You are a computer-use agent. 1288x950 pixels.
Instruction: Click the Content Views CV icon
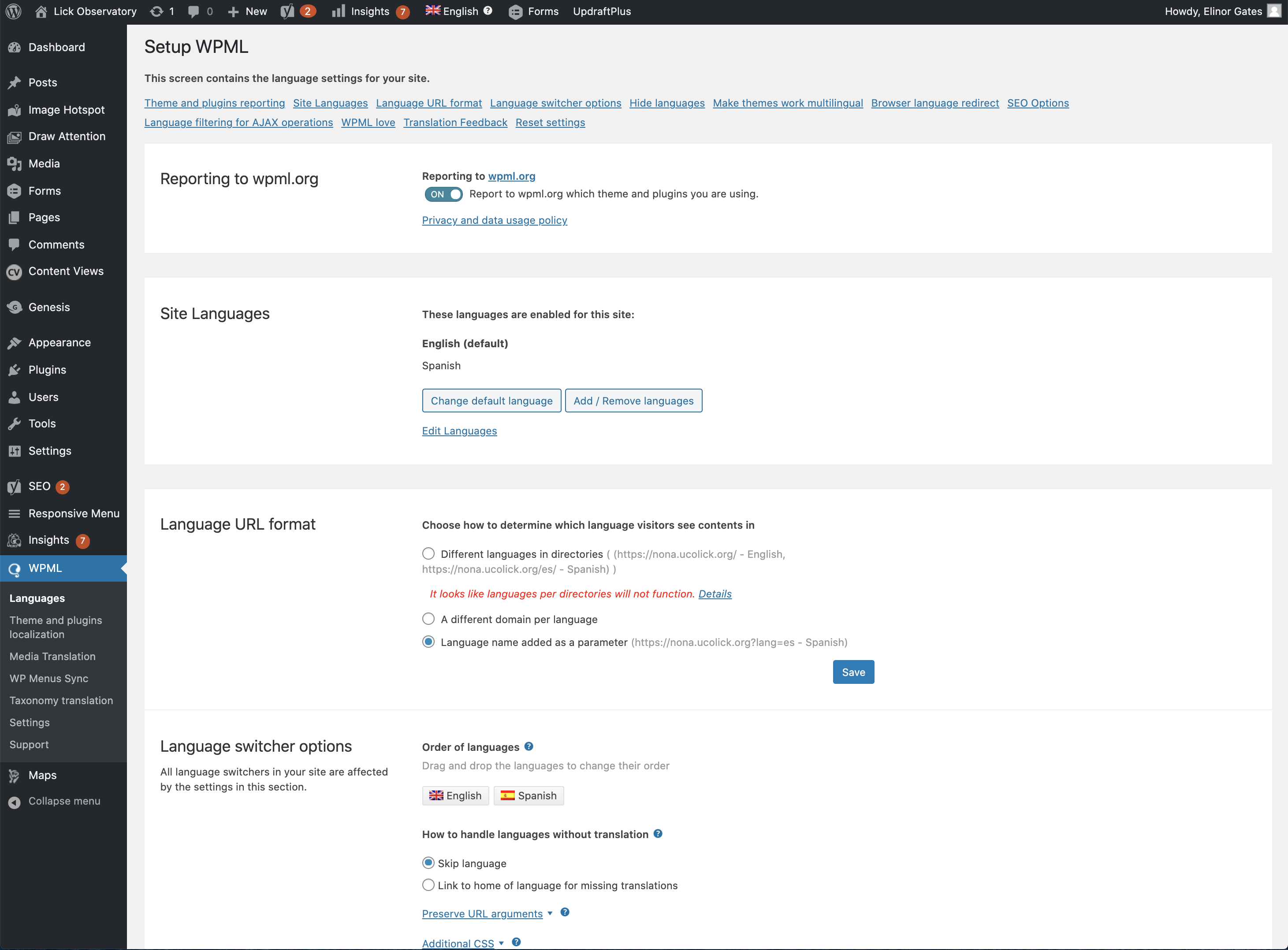click(x=15, y=272)
